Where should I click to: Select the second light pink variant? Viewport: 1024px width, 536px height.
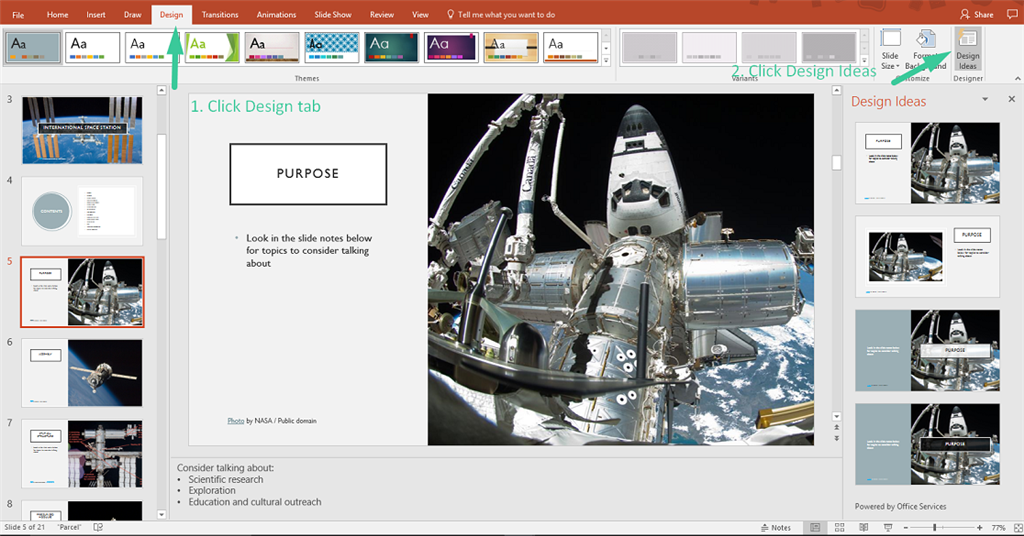(709, 48)
